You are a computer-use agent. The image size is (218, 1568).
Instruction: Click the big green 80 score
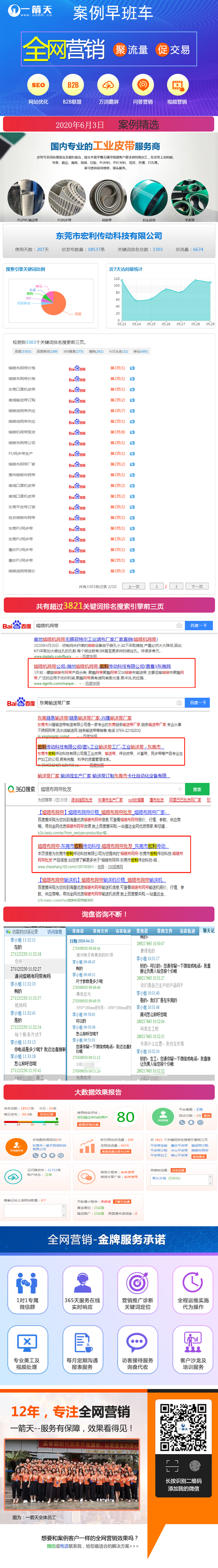coord(125,1117)
